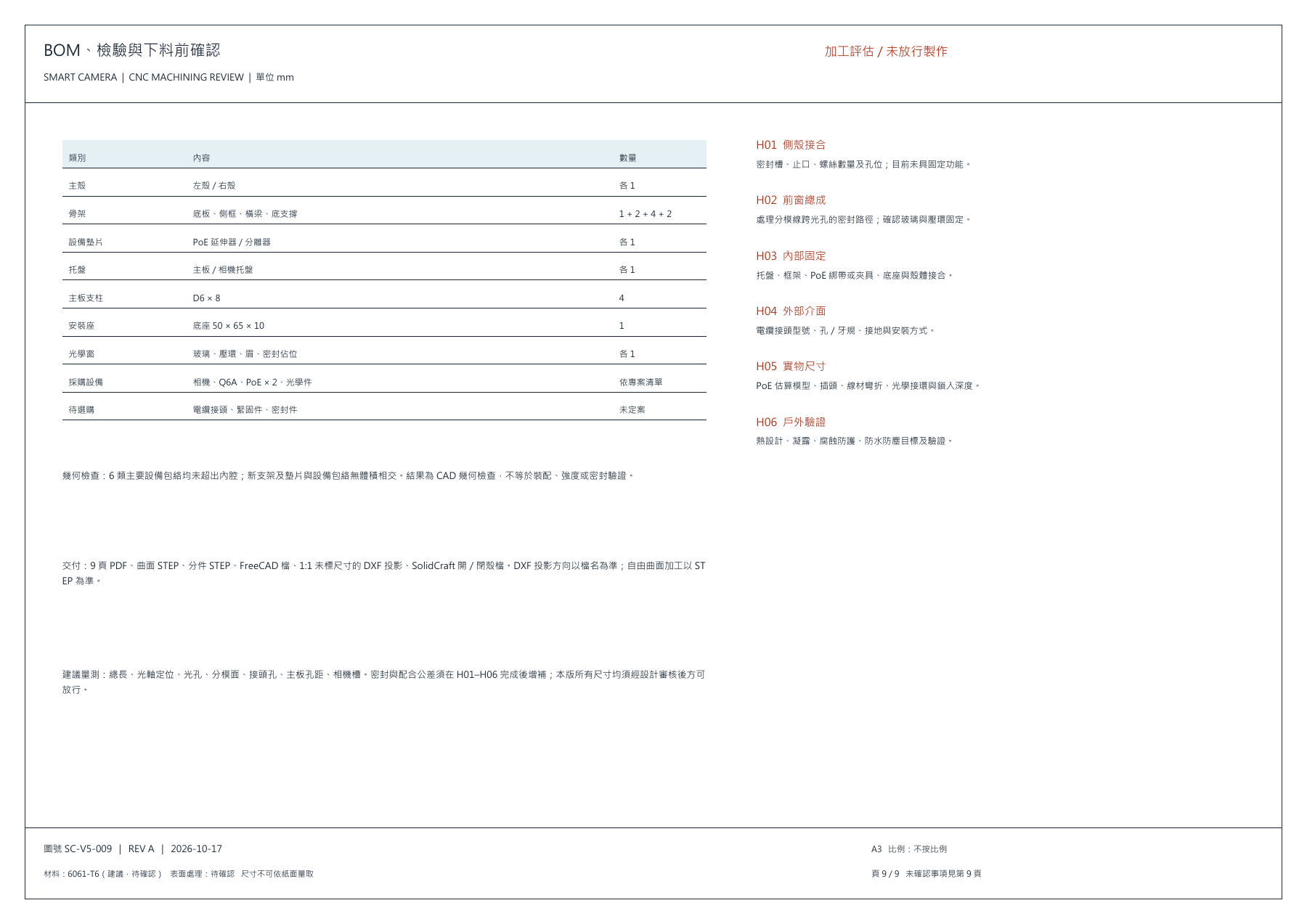
Task: Click the '設備墊片' row label
Action: pyautogui.click(x=86, y=242)
